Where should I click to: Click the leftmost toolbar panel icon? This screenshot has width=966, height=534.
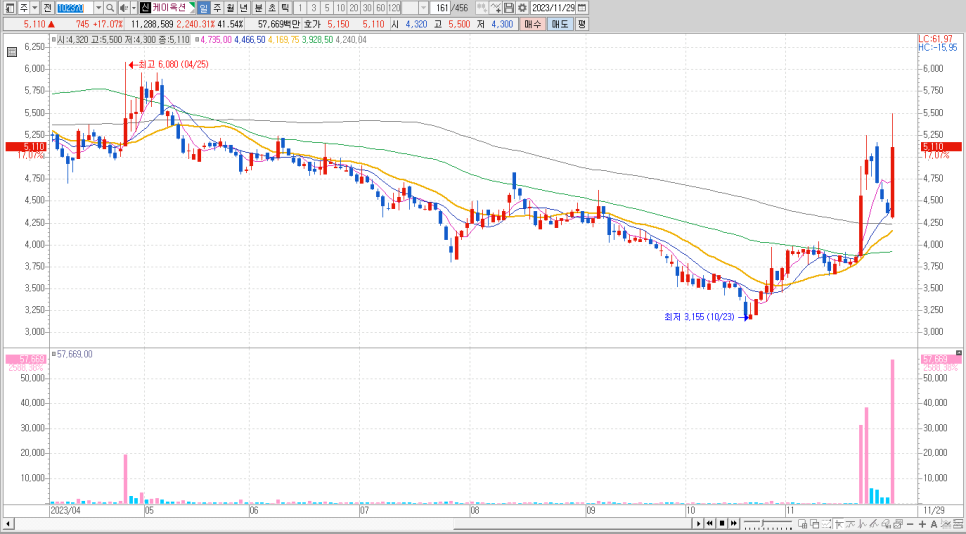pos(8,8)
